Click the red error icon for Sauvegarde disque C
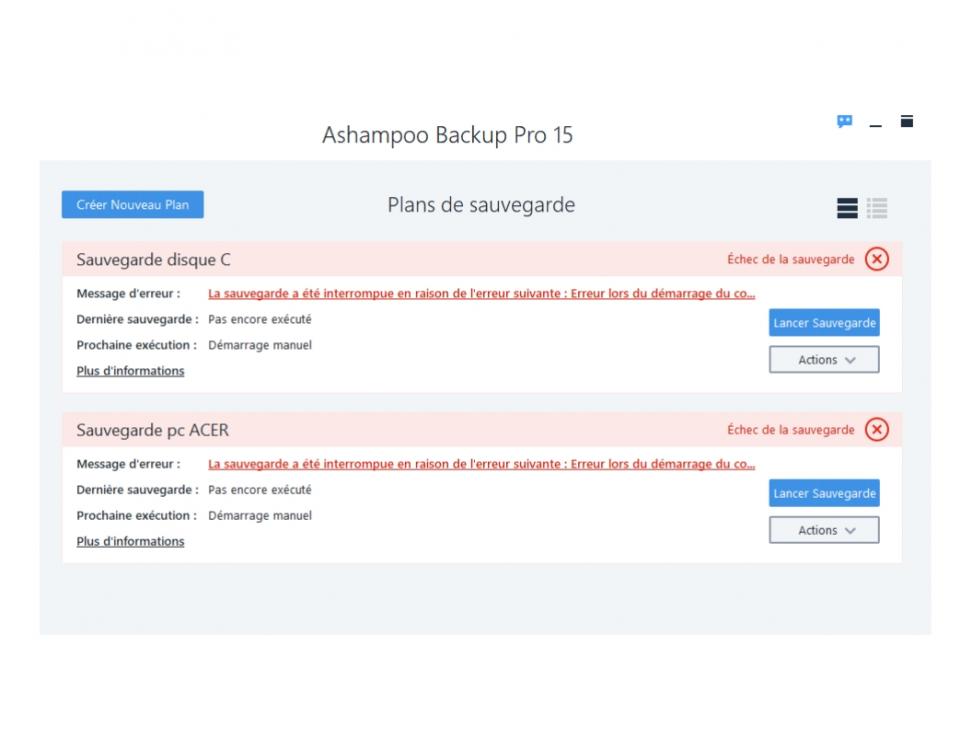Screen dimensions: 972x750 pyautogui.click(x=877, y=259)
